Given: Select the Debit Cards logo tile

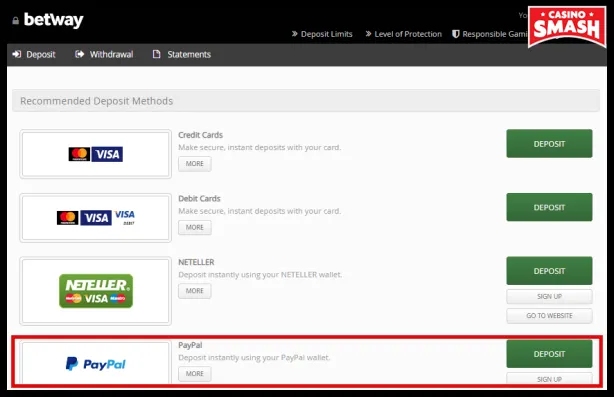Looking at the screenshot, I should pos(96,218).
